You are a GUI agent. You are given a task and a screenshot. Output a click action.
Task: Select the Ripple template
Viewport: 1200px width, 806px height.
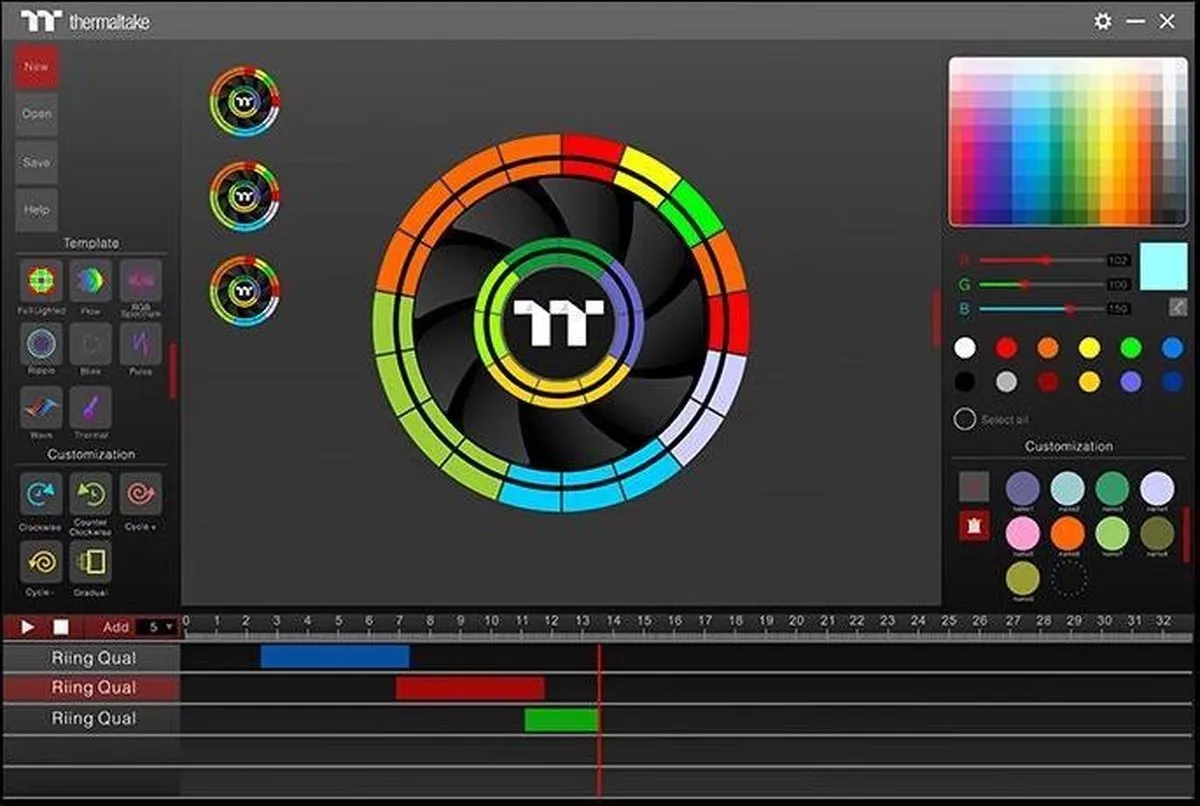point(41,344)
